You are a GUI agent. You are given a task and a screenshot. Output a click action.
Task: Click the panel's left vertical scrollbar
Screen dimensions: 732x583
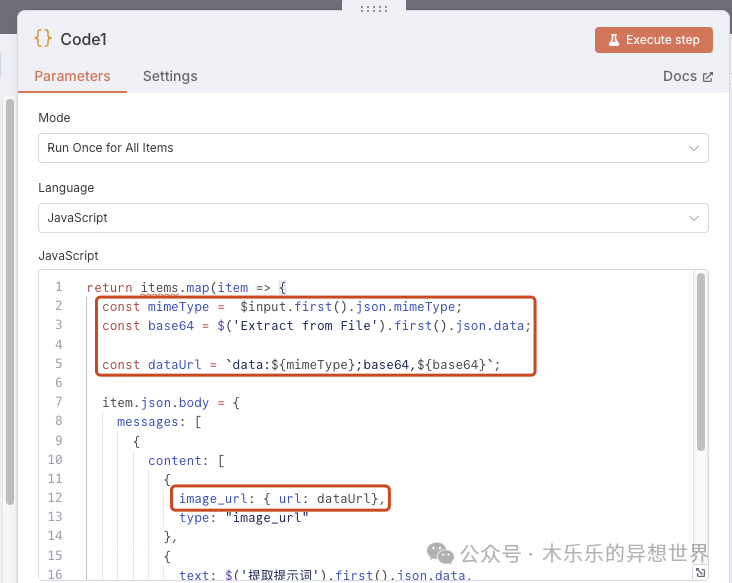click(10, 302)
